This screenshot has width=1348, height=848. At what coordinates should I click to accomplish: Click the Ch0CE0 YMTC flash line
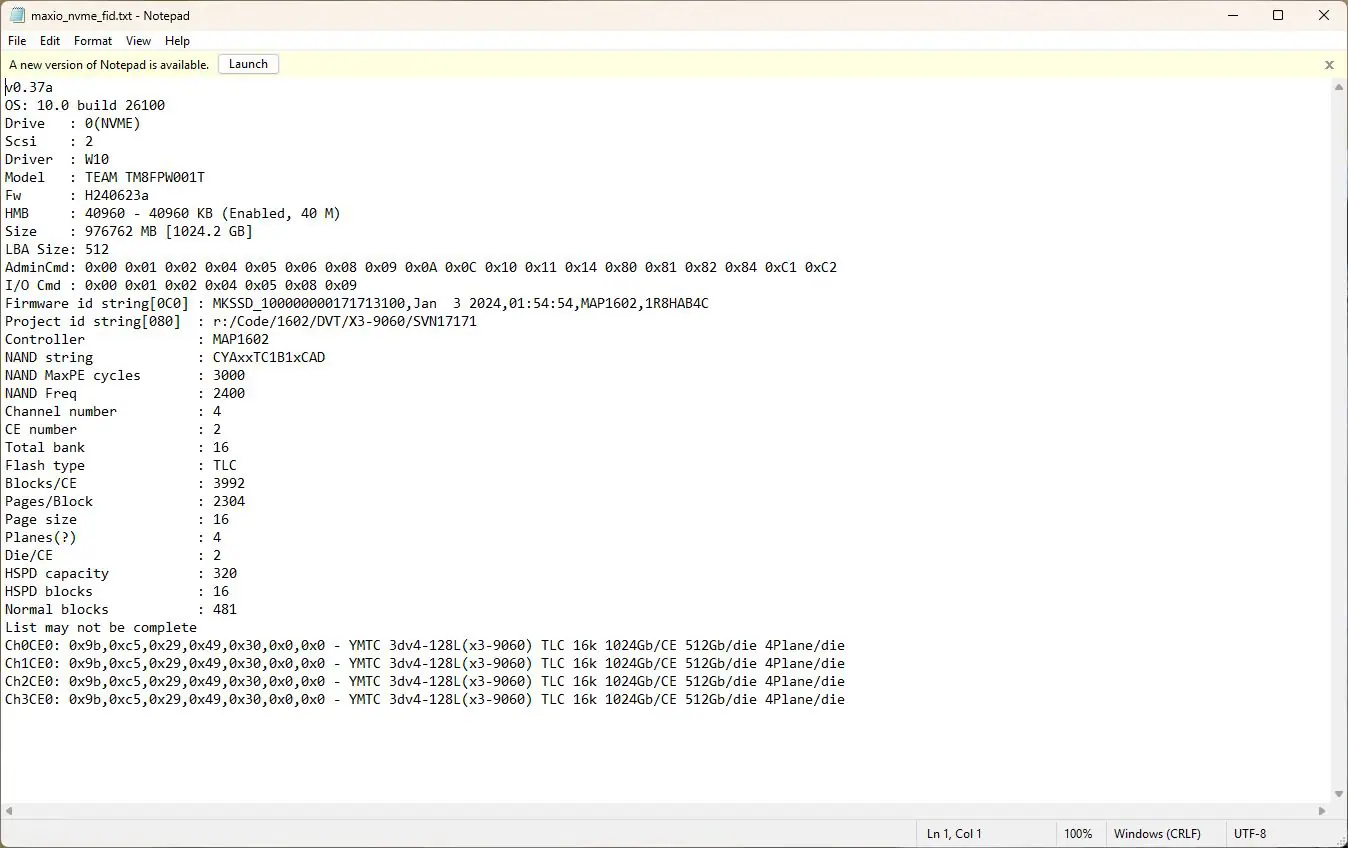425,645
